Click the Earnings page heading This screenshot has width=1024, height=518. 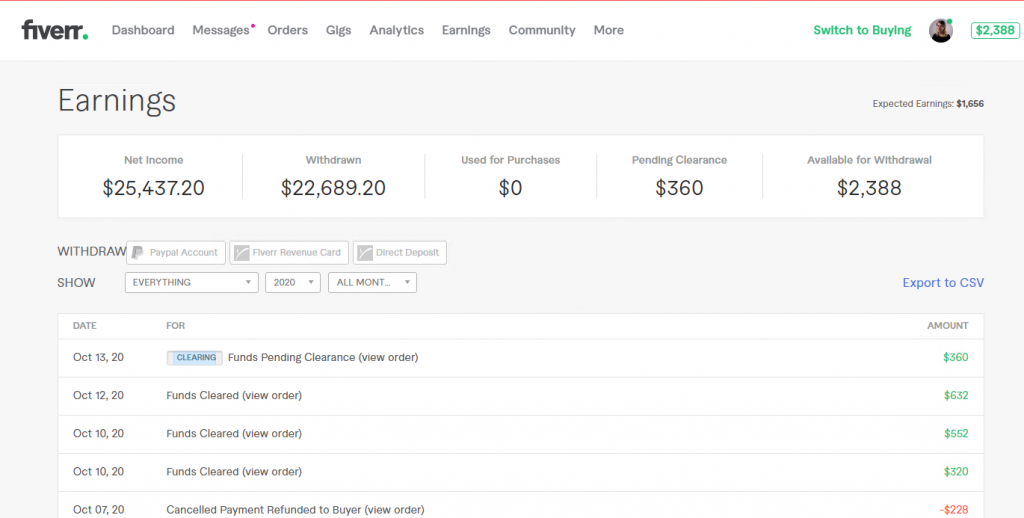117,101
